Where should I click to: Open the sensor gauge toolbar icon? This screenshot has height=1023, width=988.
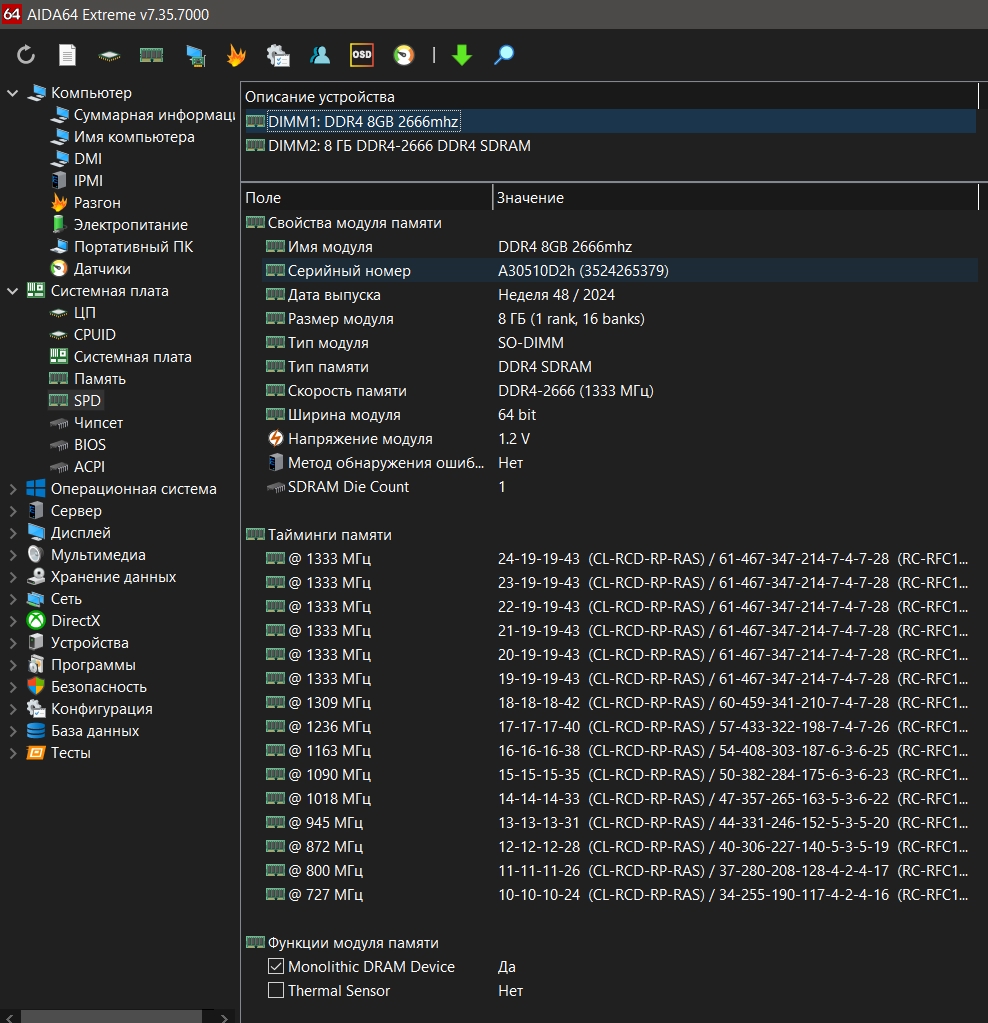404,55
